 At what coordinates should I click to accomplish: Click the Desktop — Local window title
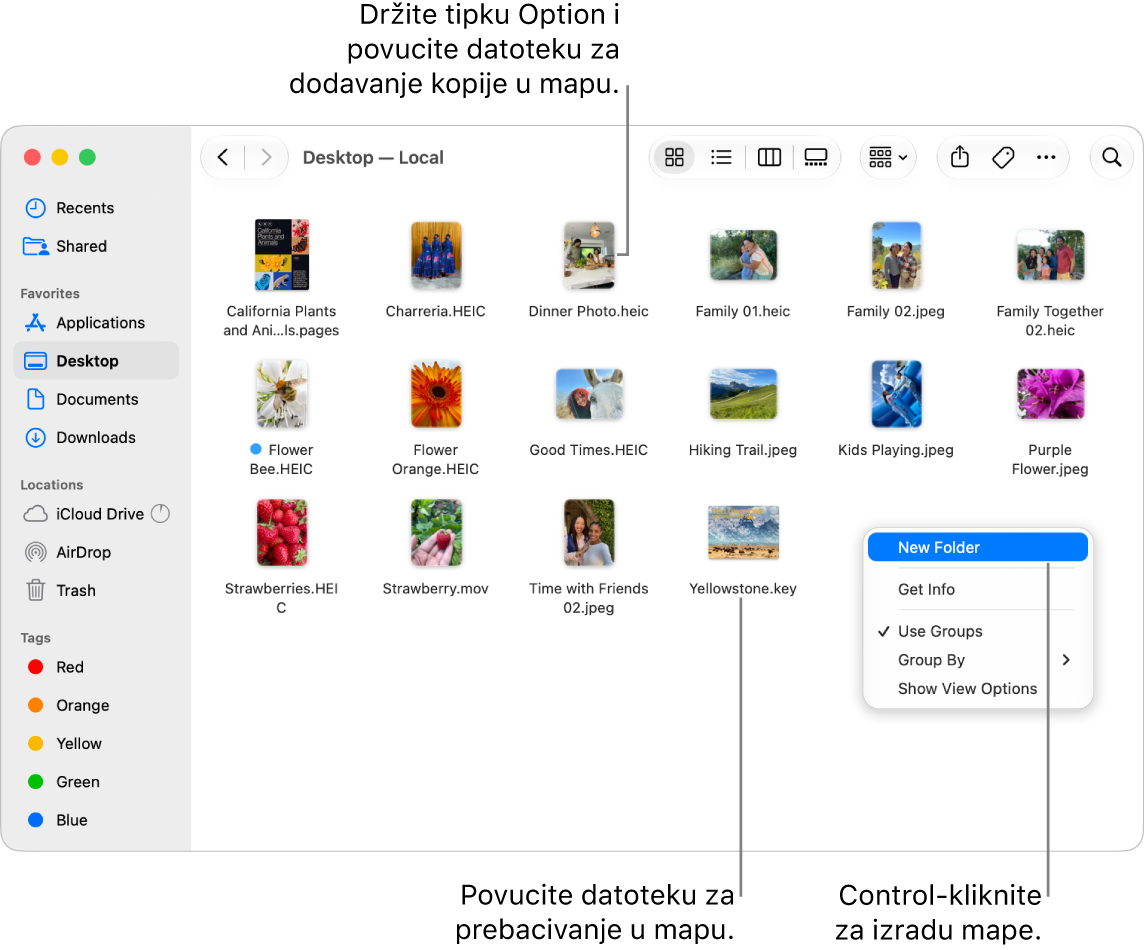373,158
